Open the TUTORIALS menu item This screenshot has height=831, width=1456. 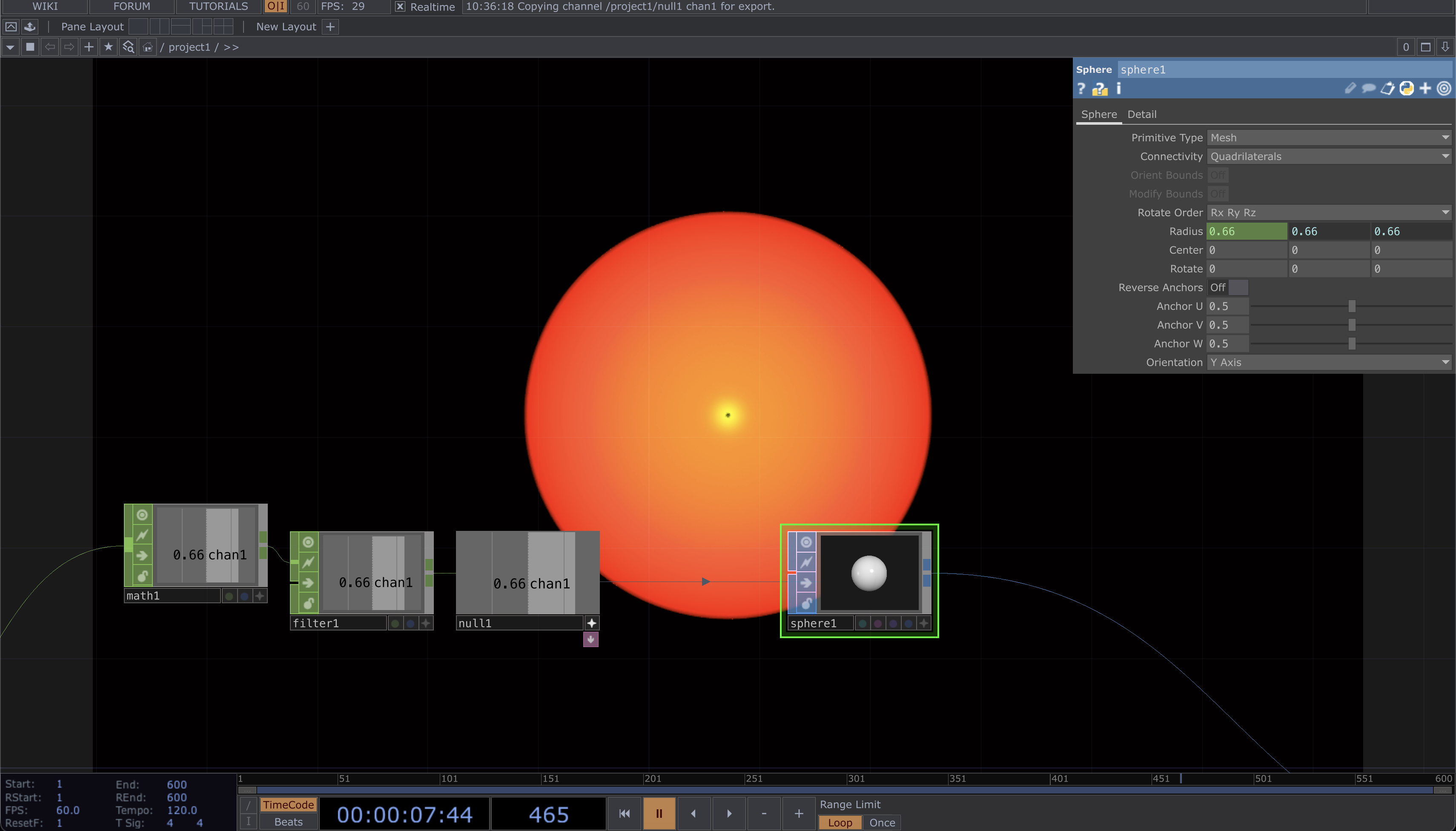(218, 6)
